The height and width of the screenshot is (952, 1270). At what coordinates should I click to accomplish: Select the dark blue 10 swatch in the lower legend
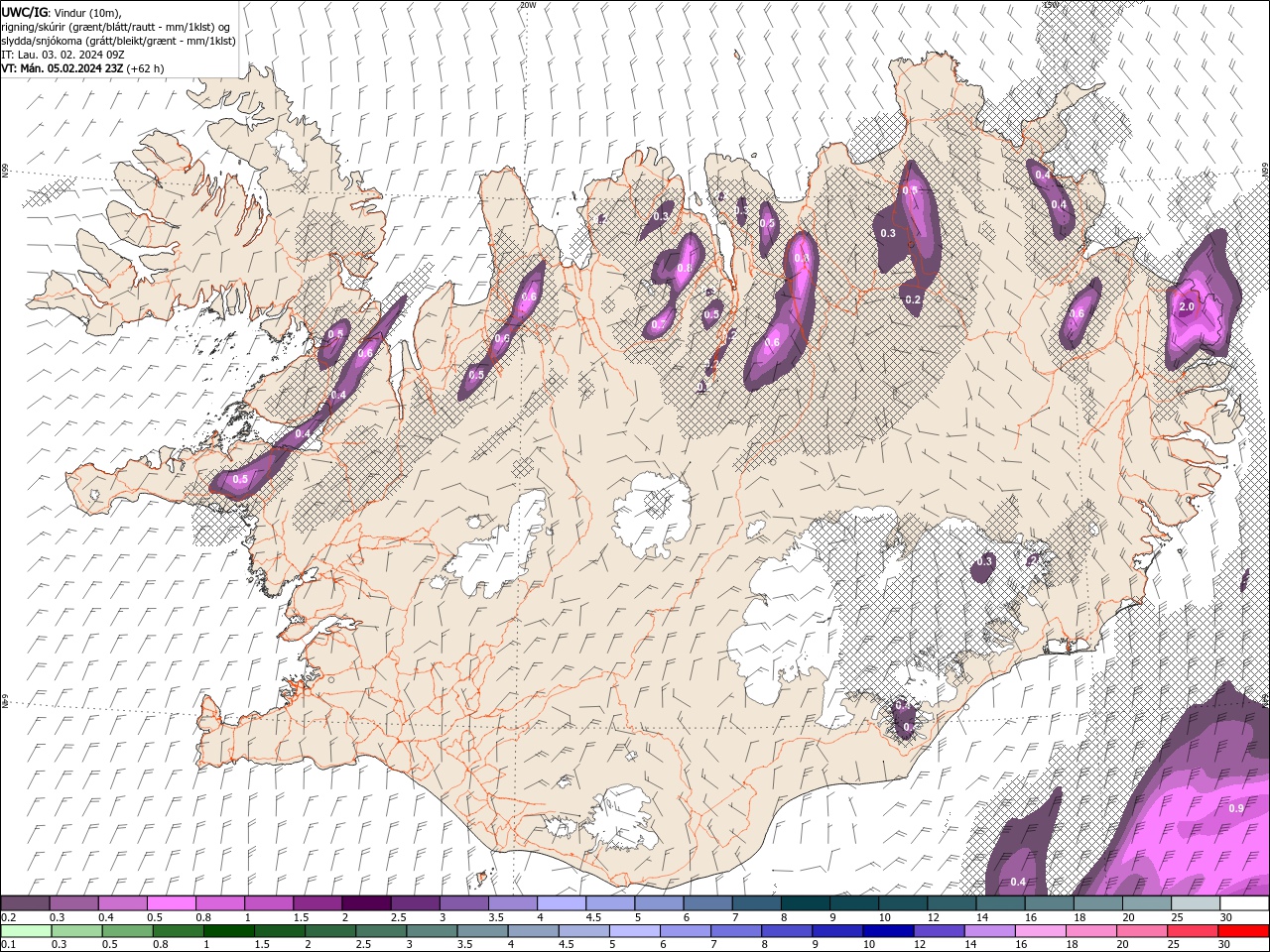888,931
